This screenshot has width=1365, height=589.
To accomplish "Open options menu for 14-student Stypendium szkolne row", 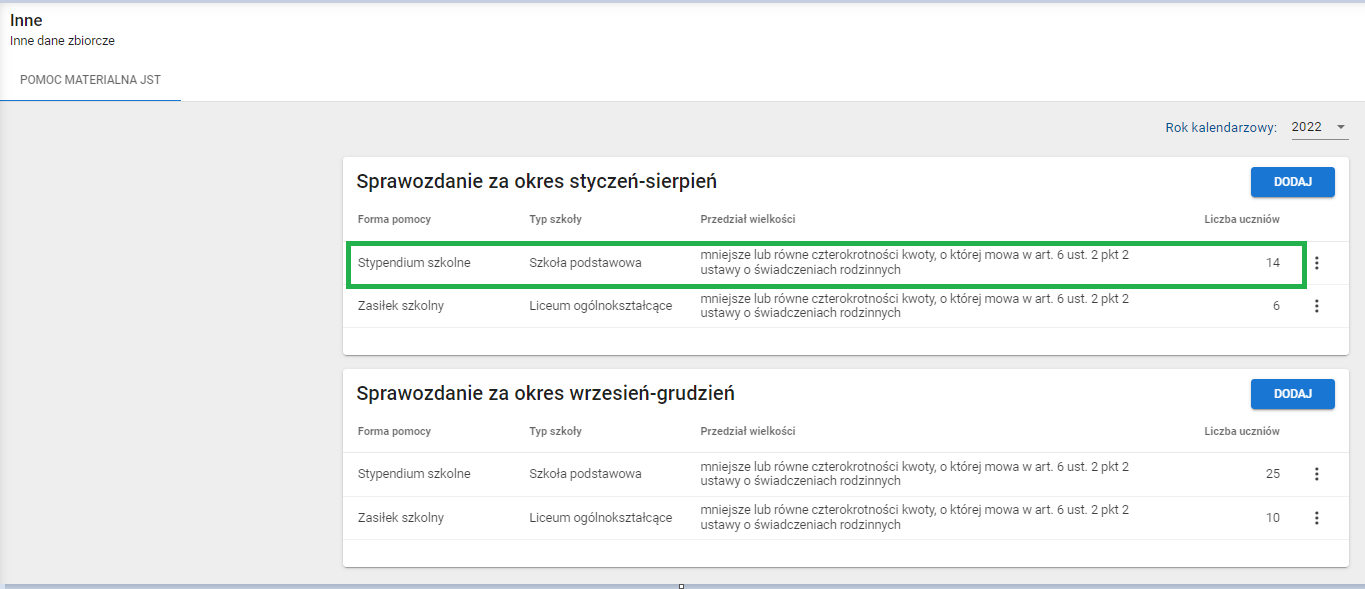I will click(1316, 263).
